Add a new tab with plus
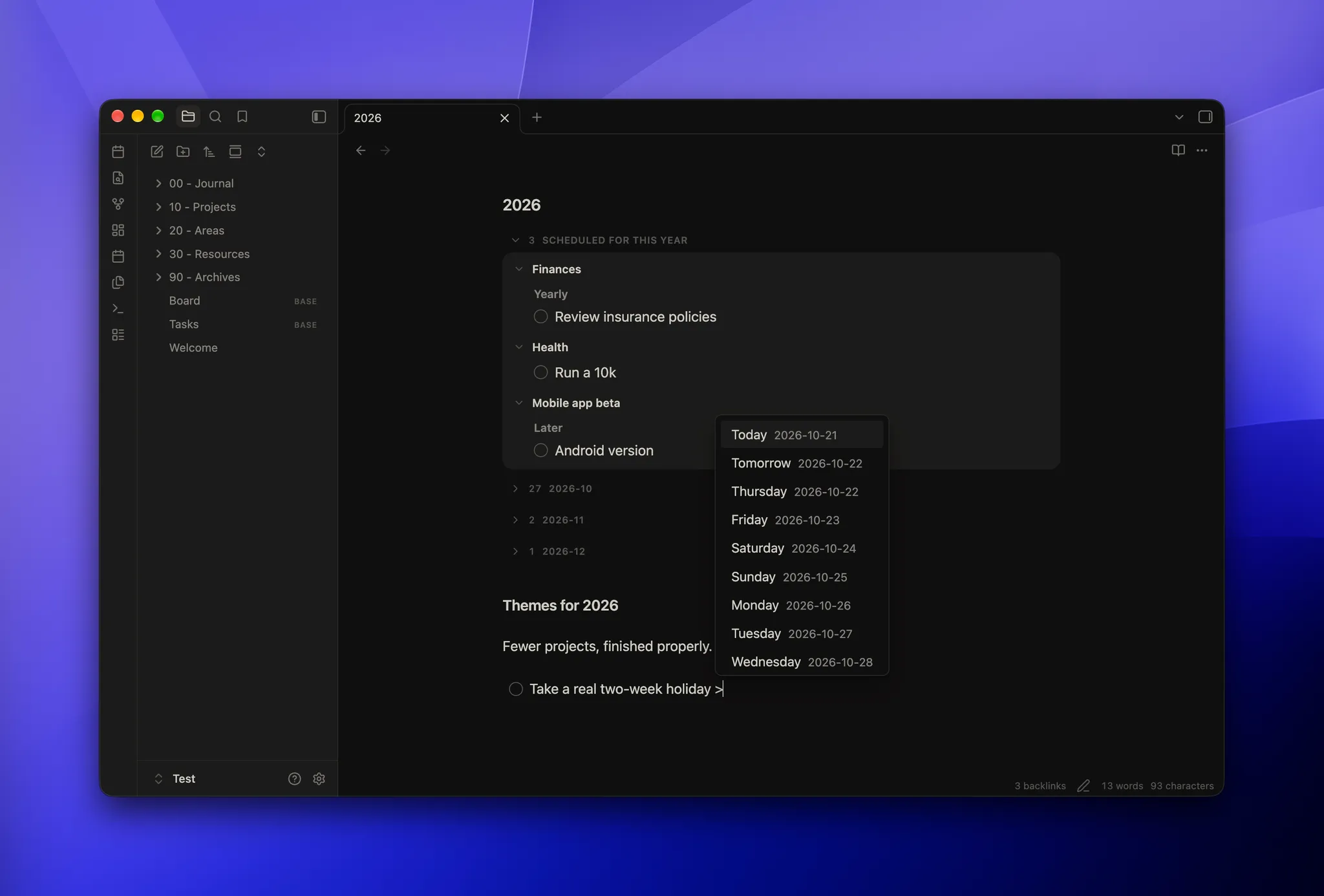The height and width of the screenshot is (896, 1324). pos(537,118)
